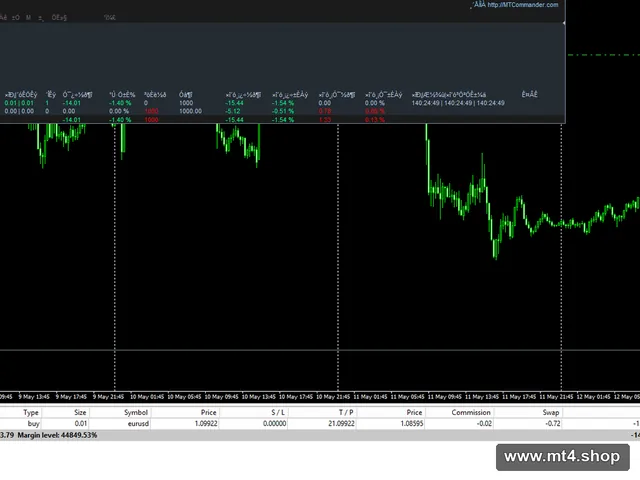Image resolution: width=640 pixels, height=480 pixels.
Task: Select the 'M' tab in panel header
Action: pyautogui.click(x=28, y=18)
